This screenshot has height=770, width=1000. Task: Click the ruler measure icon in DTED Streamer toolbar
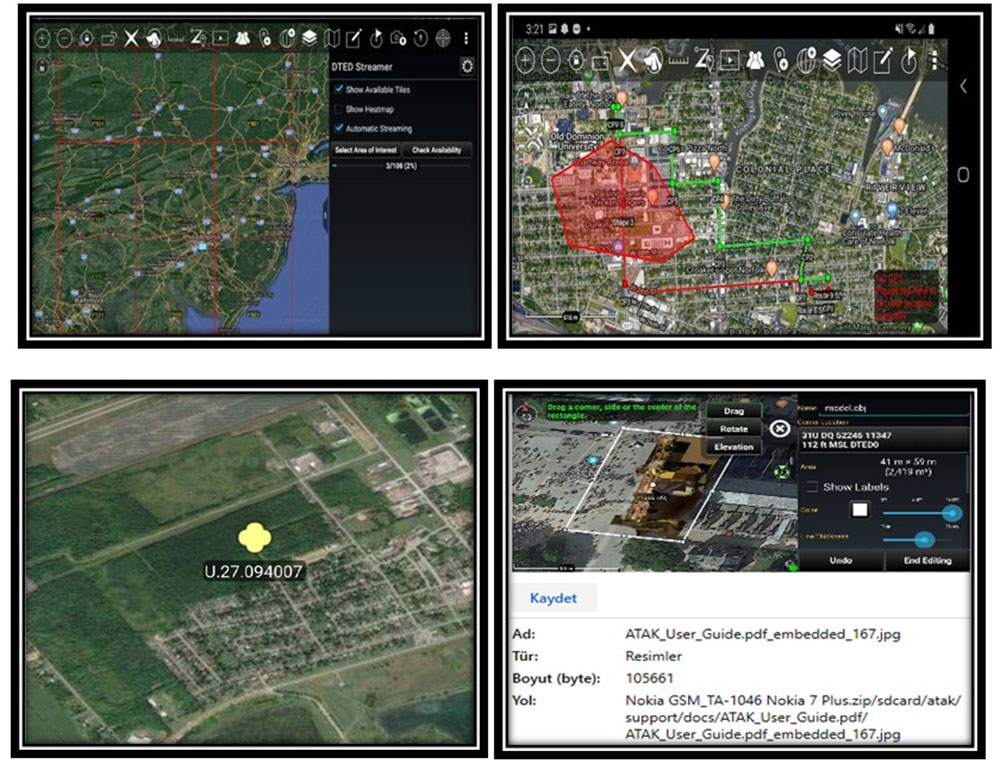point(175,40)
